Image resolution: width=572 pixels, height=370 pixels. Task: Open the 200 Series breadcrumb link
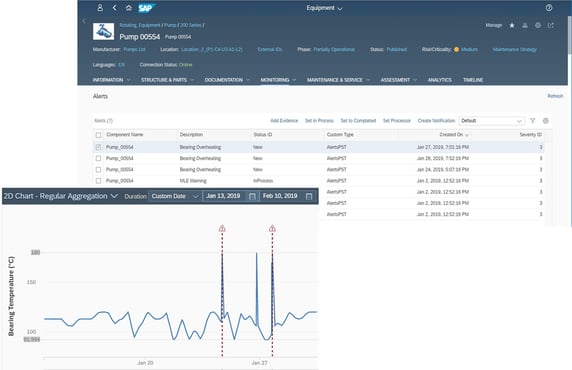point(190,25)
